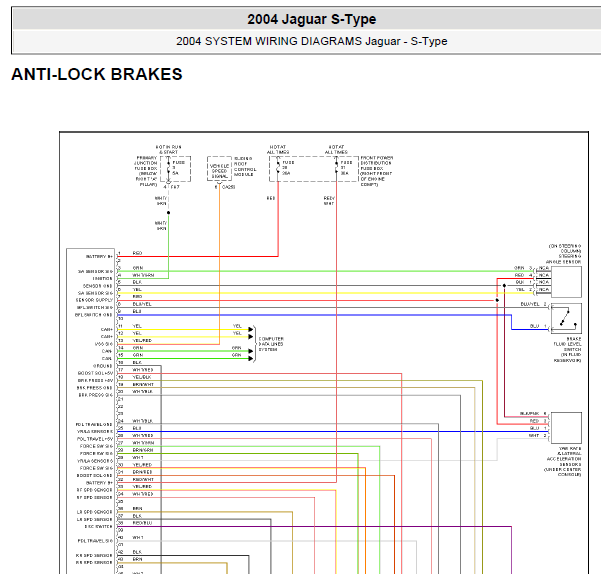The height and width of the screenshot is (574, 601).
Task: Select the "COMPUTER DATA LINES SYSTEM" label
Action: [x=271, y=344]
